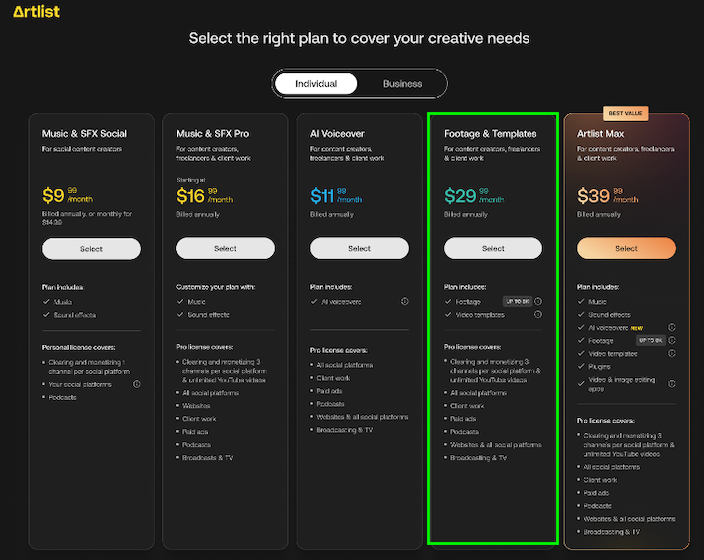Click 'All social platforms' in AI Voiceover card

click(x=345, y=365)
